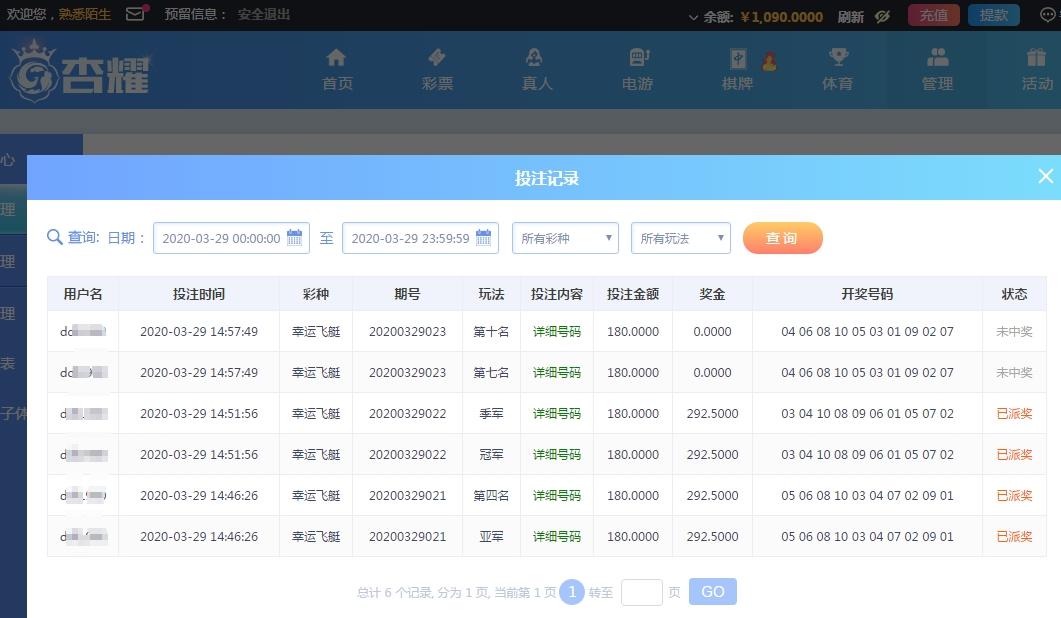
Task: Go to 首页 home icon
Action: 337,59
